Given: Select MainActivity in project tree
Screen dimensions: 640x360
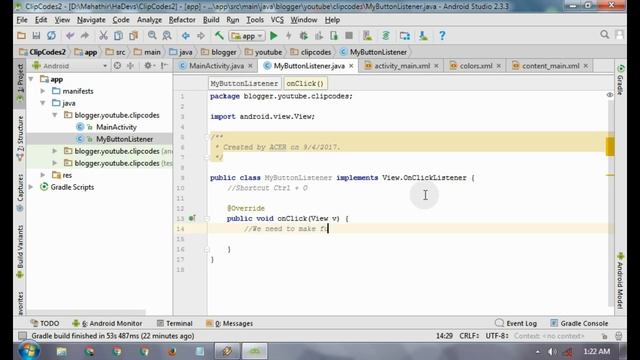Looking at the screenshot, I should pos(116,127).
